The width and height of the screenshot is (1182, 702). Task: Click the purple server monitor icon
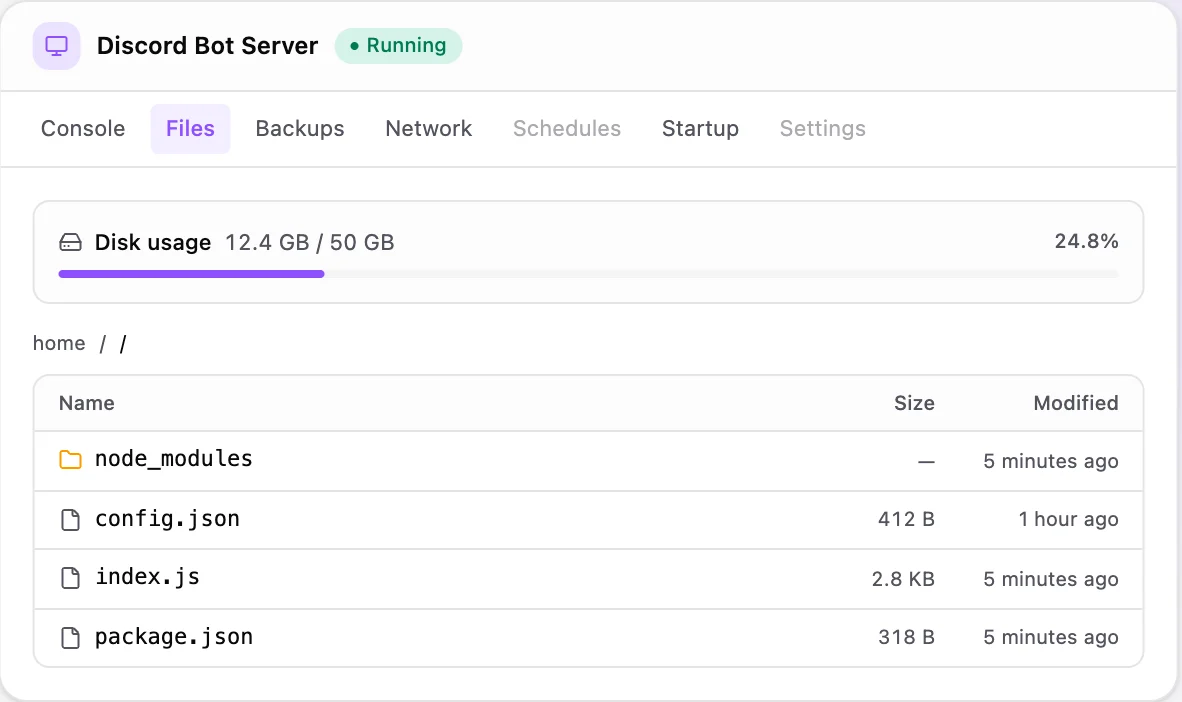point(57,46)
